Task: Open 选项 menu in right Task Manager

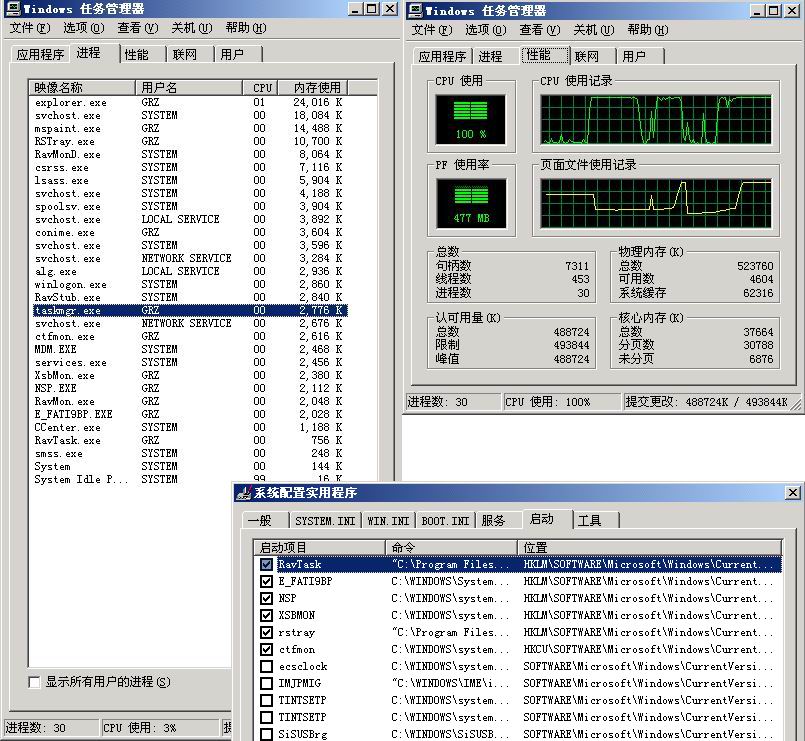Action: (x=486, y=30)
